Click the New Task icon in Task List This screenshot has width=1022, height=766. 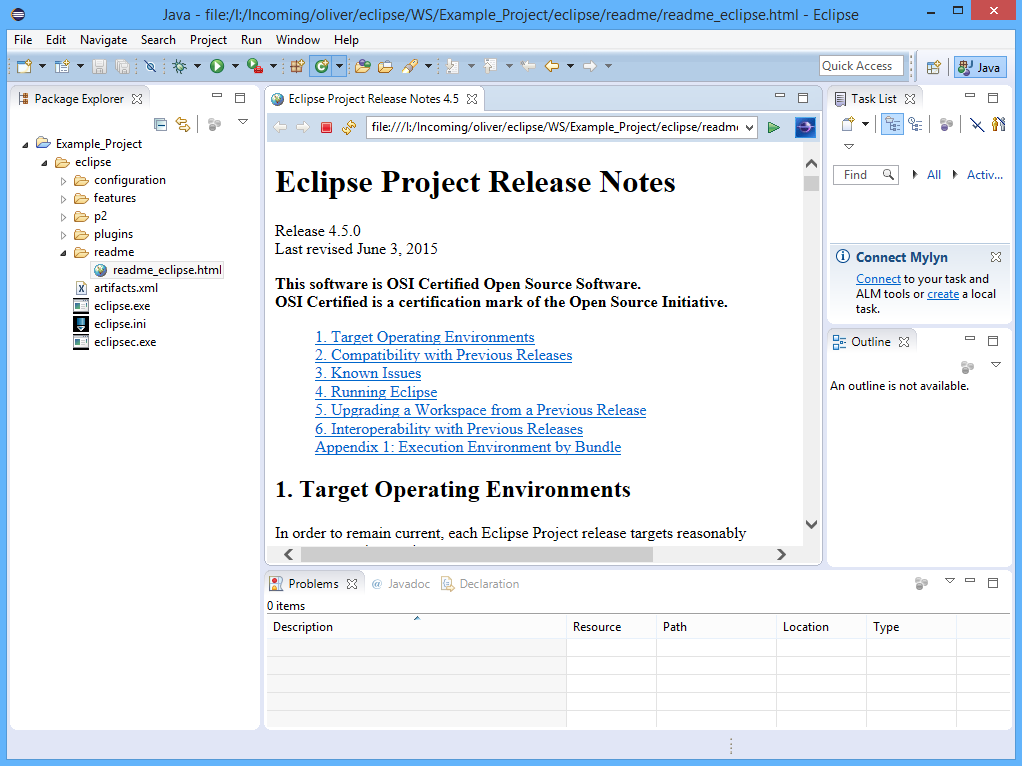(848, 124)
